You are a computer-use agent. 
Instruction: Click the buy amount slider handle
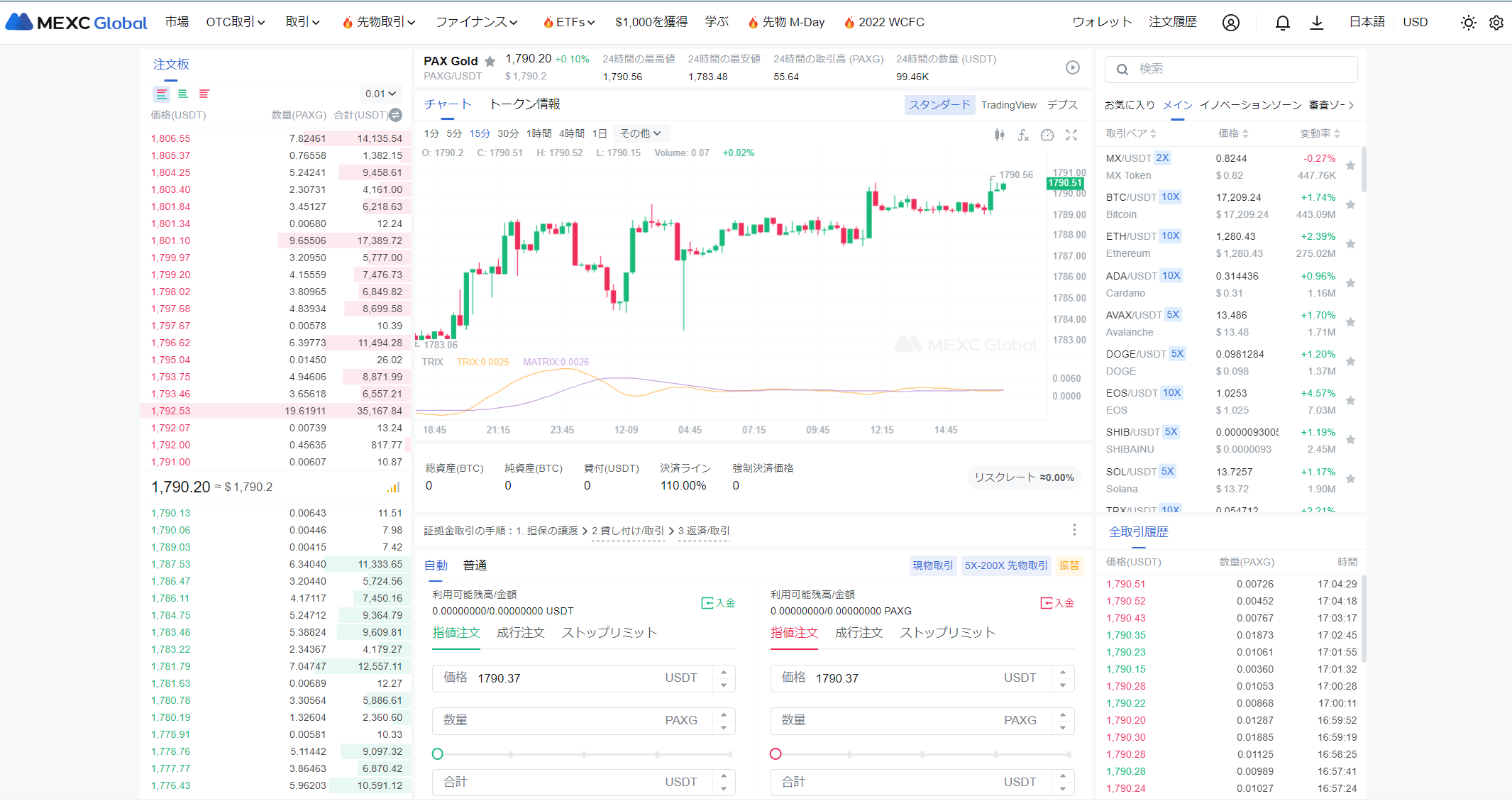tap(438, 754)
